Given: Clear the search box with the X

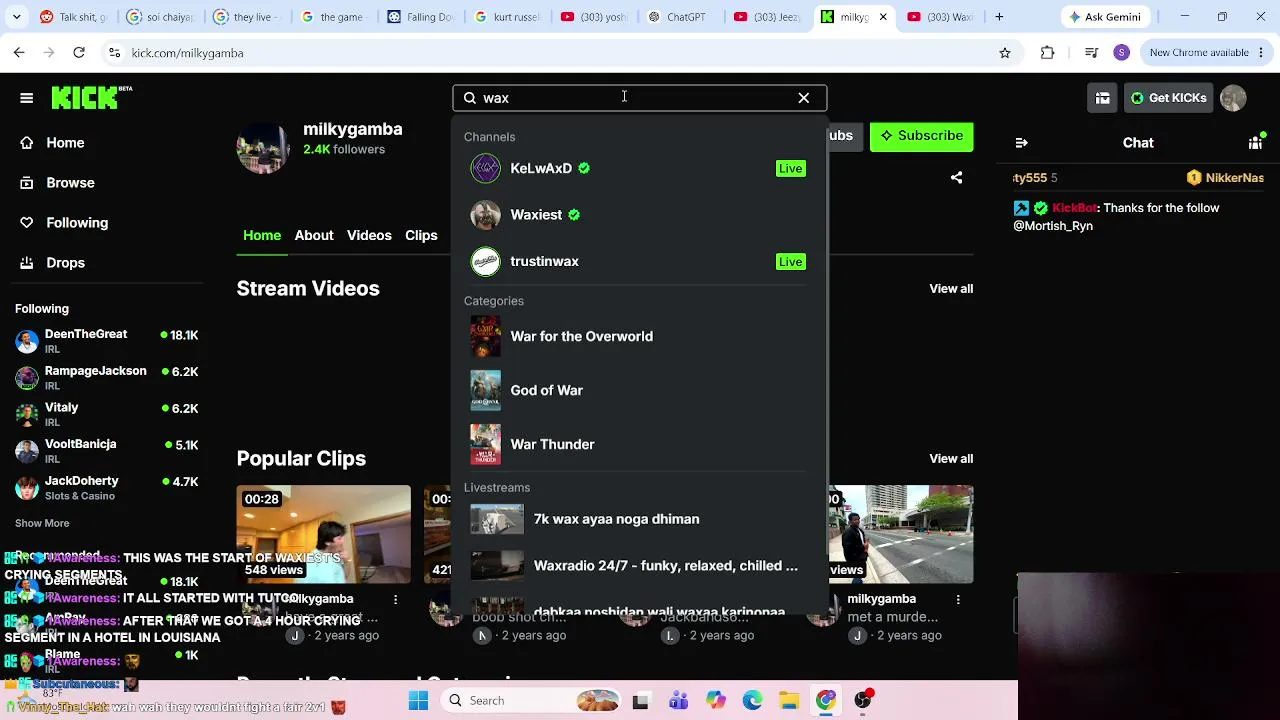Looking at the screenshot, I should click(804, 98).
